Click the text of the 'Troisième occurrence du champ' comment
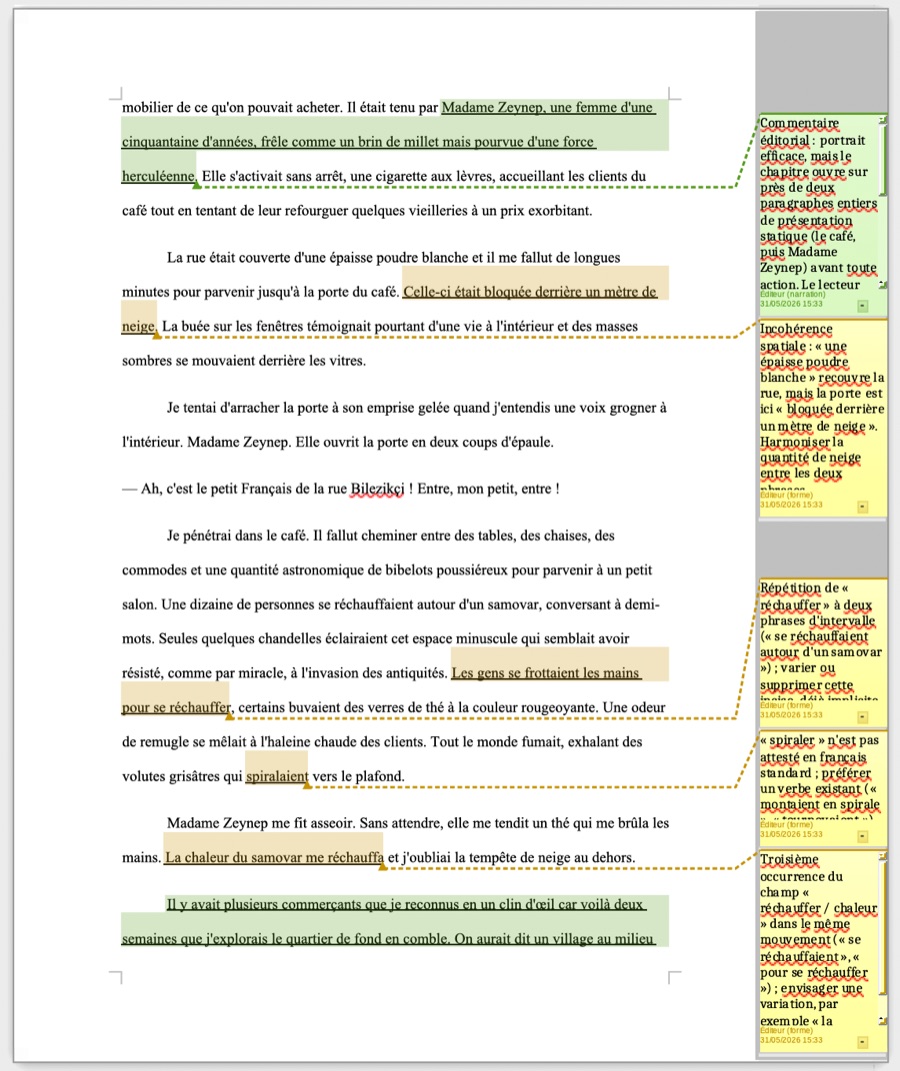 [818, 940]
